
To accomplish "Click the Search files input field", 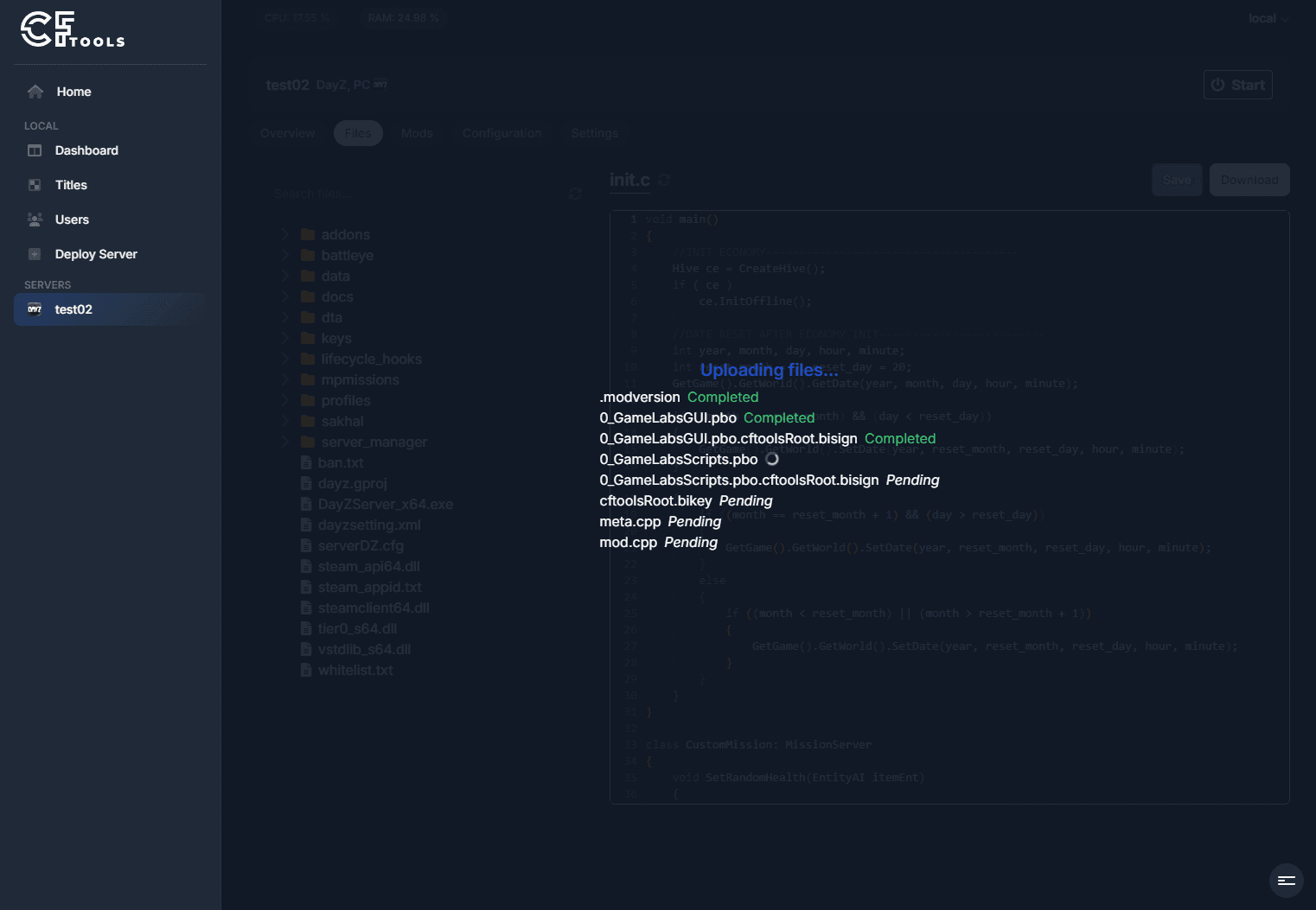I will click(x=415, y=194).
